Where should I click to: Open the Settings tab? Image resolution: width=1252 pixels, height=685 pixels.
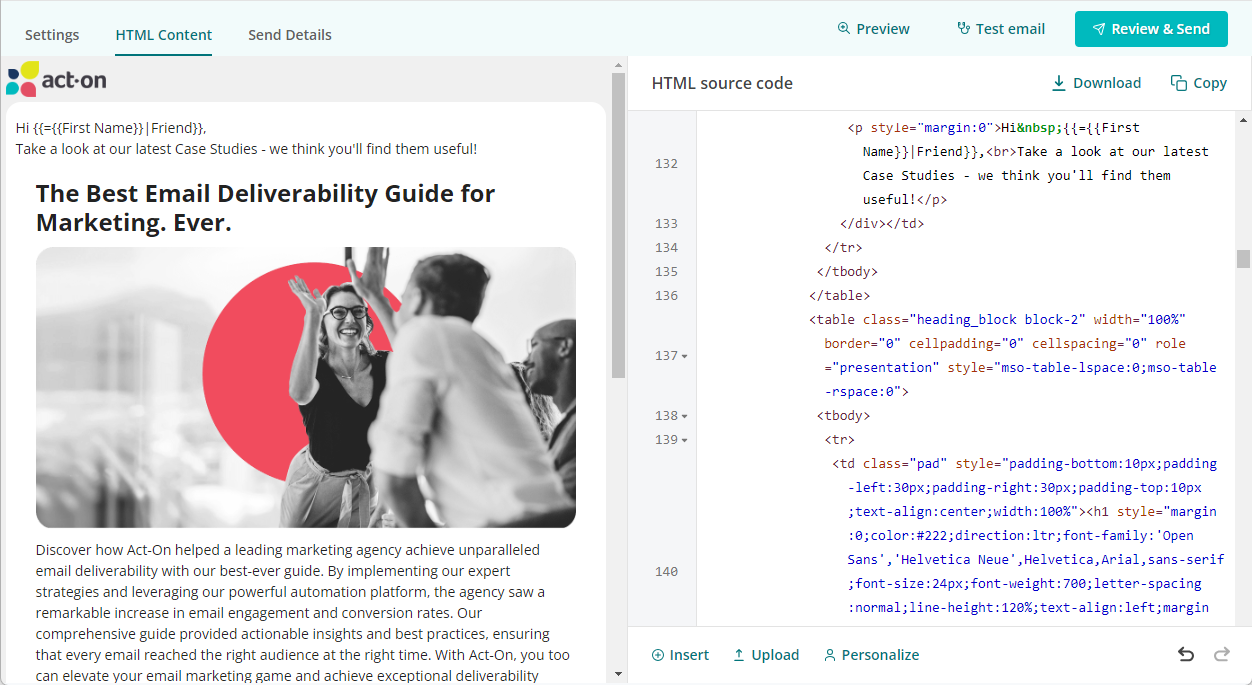52,35
